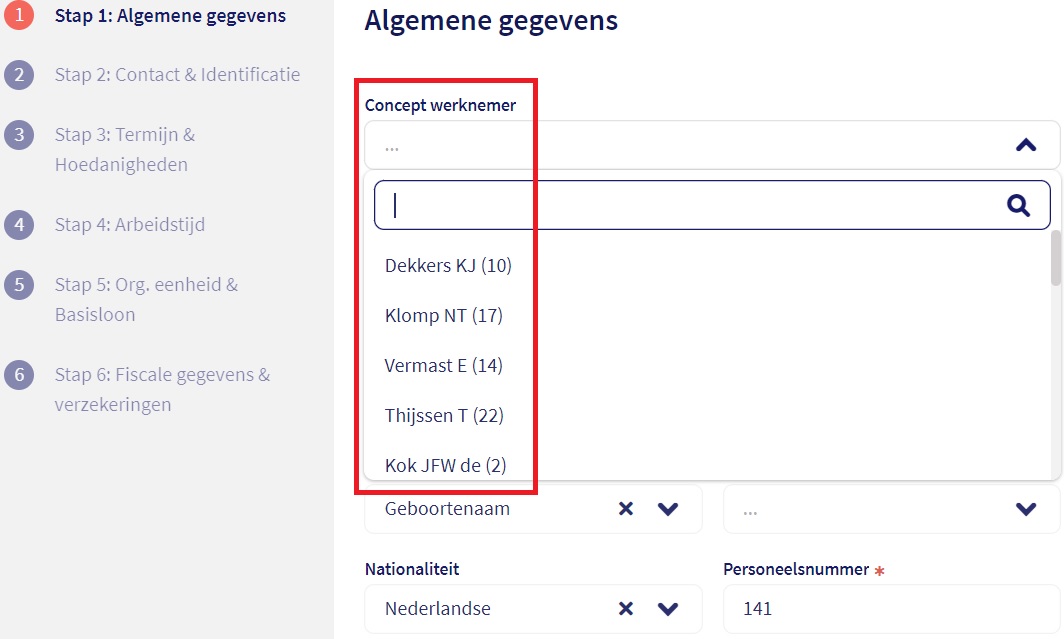The height and width of the screenshot is (639, 1064).
Task: Click the step 6 number circle
Action: [x=19, y=375]
